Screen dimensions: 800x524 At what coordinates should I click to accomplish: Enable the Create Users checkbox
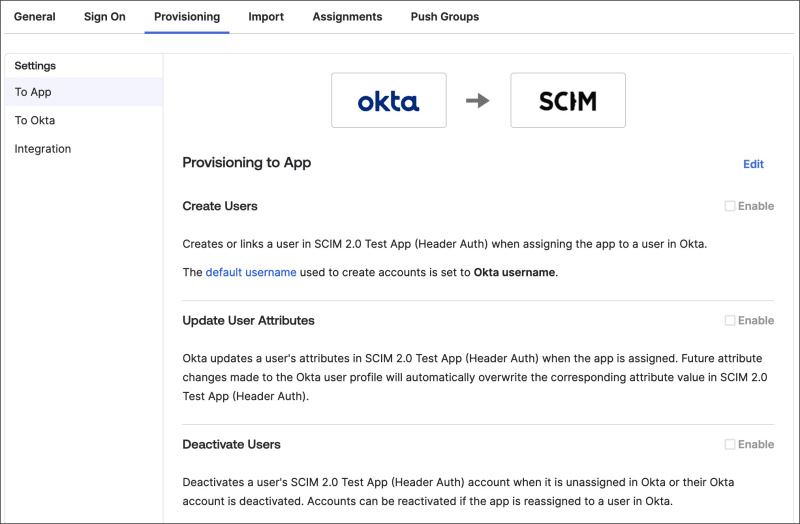tap(730, 206)
